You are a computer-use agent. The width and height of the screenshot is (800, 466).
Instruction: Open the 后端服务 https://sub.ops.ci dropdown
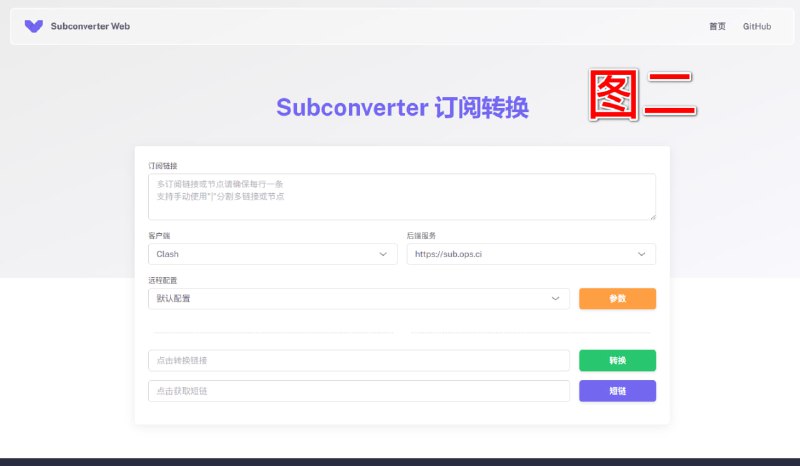pos(531,254)
